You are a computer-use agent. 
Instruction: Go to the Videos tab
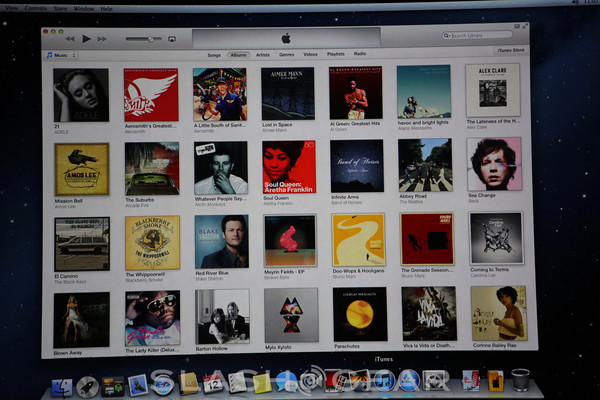[310, 54]
